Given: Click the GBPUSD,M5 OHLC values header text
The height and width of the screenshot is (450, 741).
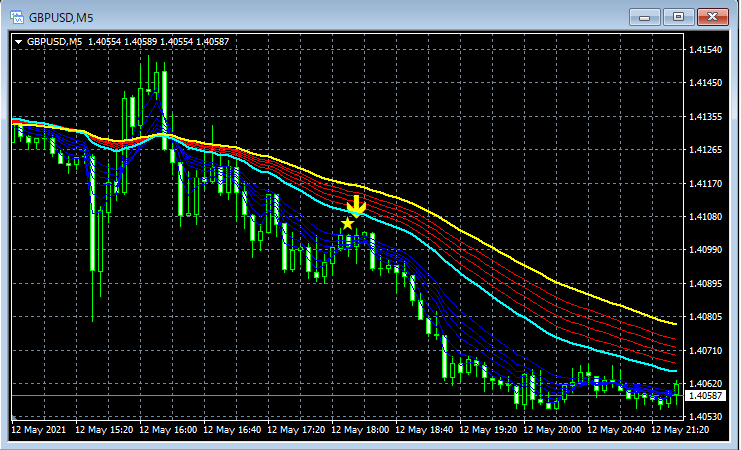Looking at the screenshot, I should [x=128, y=42].
